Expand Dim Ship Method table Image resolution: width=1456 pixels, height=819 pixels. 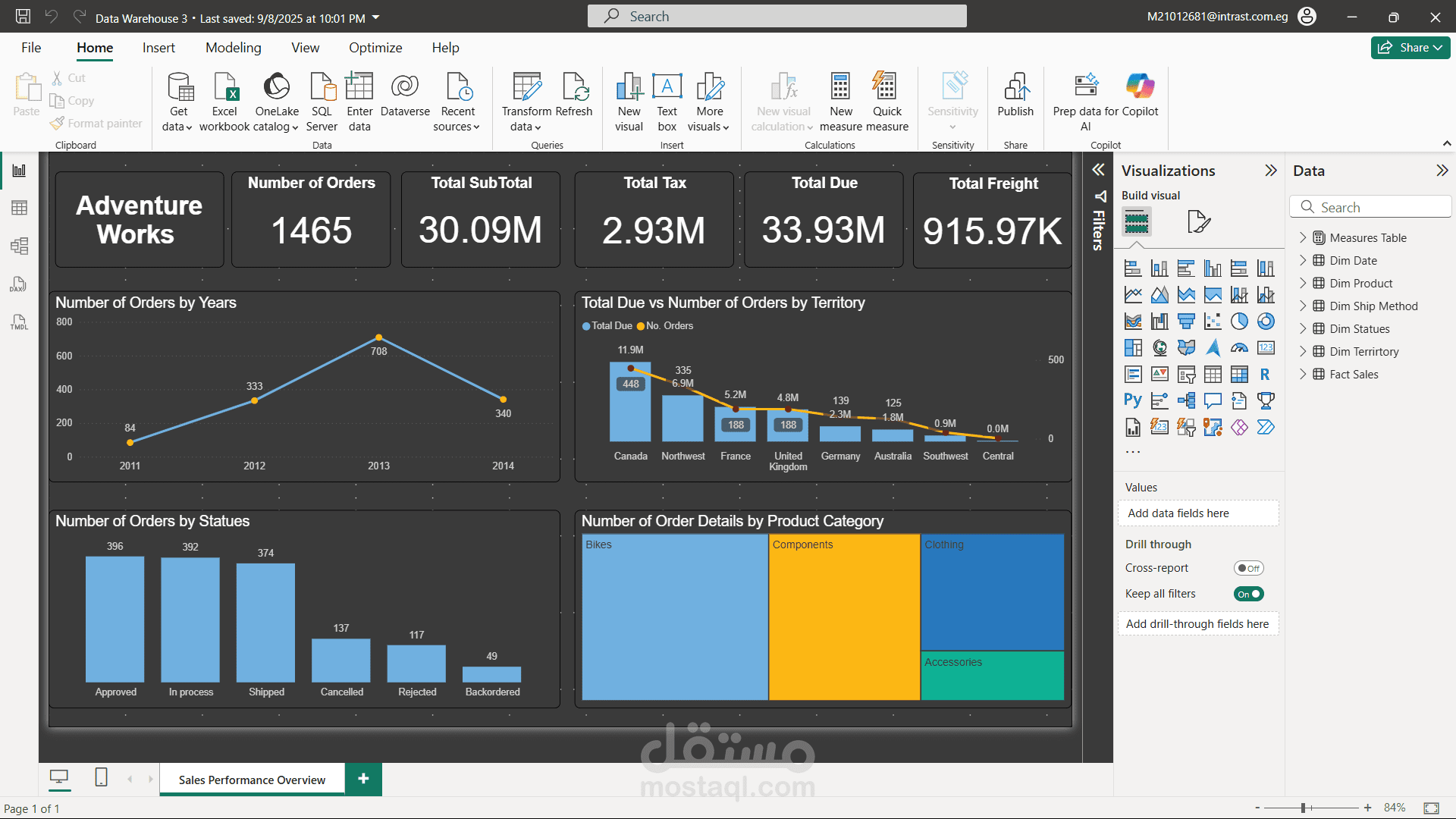tap(1303, 306)
